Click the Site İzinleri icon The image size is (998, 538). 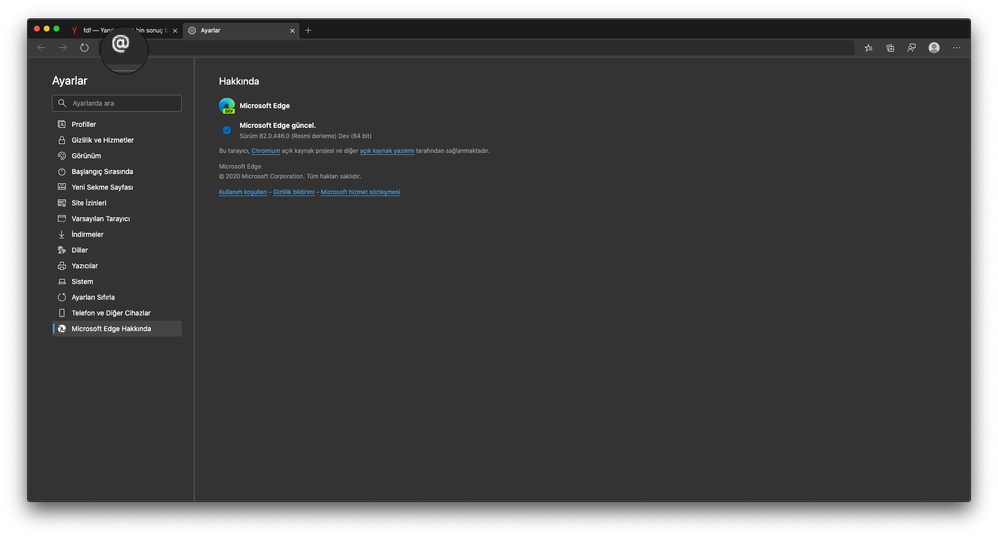click(x=62, y=202)
